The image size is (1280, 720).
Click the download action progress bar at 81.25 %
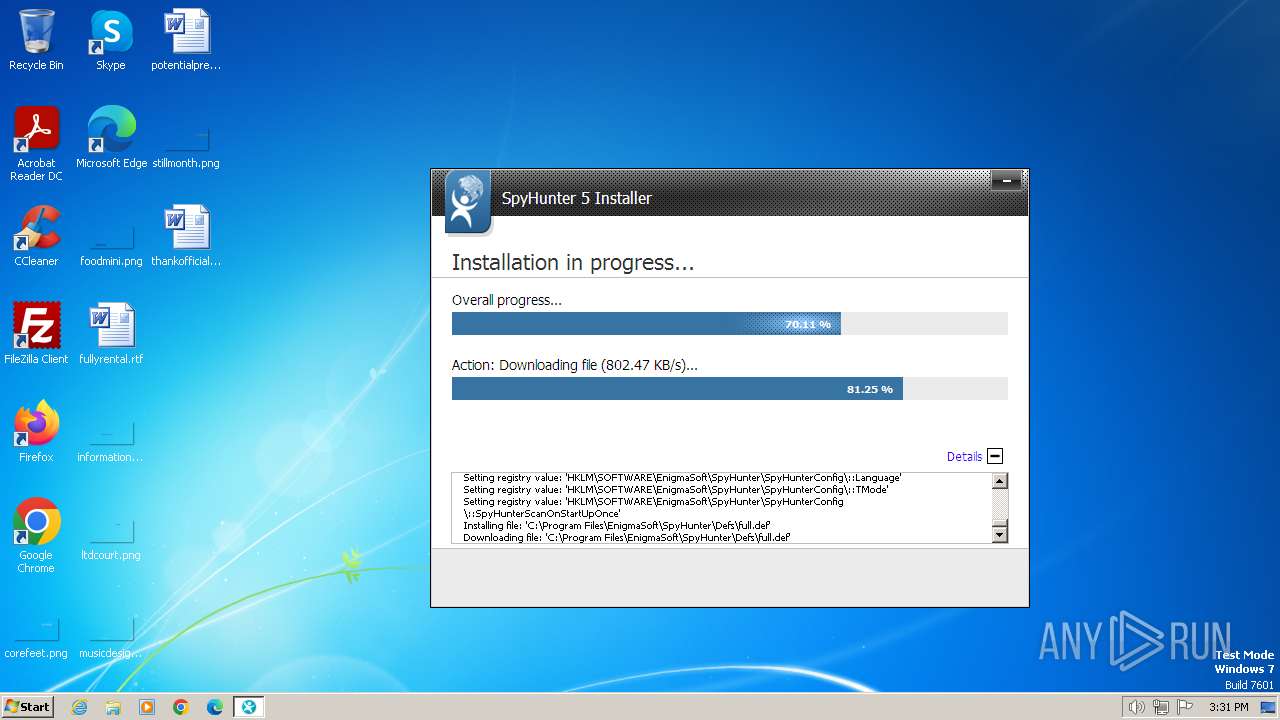(730, 389)
